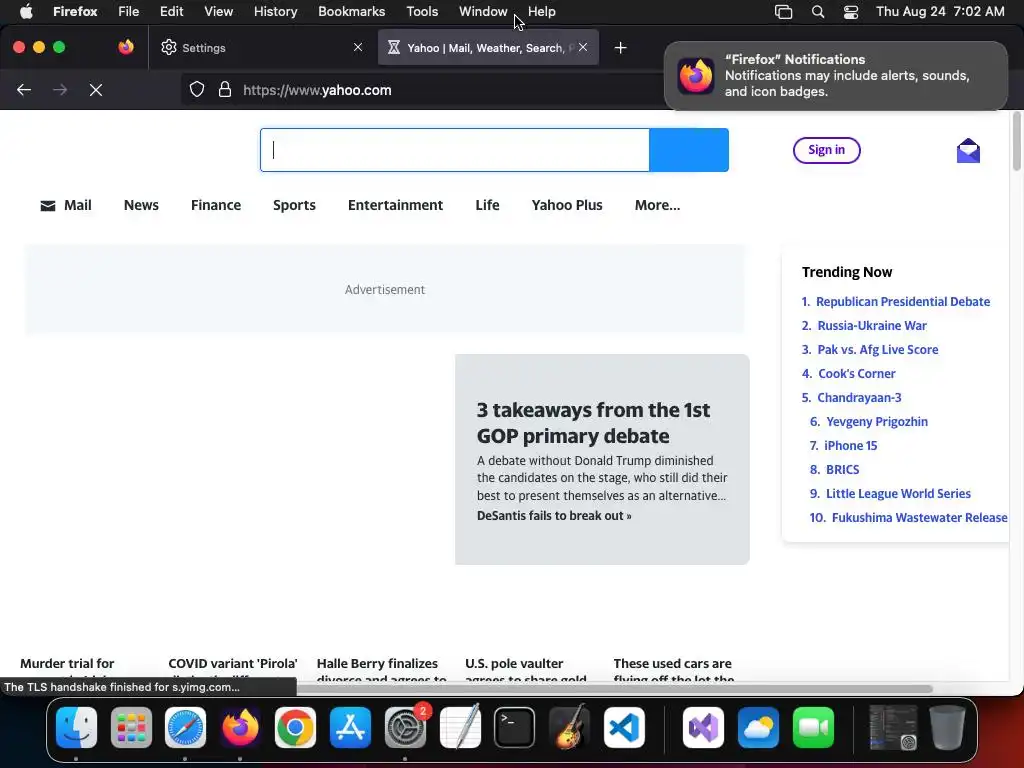The width and height of the screenshot is (1024, 768).
Task: Open the Yahoo Plus navigation link
Action: [x=567, y=205]
